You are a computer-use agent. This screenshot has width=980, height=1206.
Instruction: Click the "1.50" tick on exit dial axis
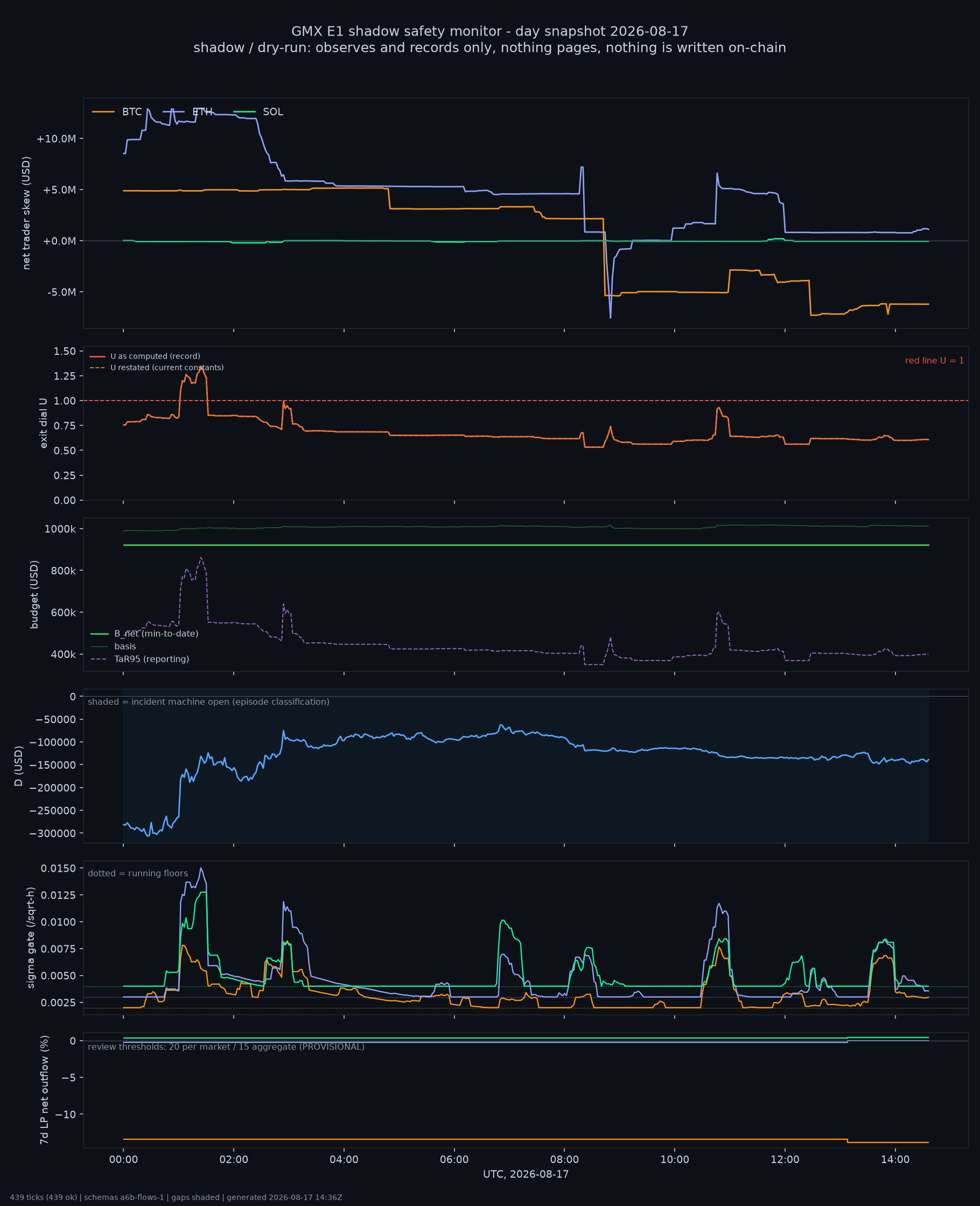[x=65, y=351]
